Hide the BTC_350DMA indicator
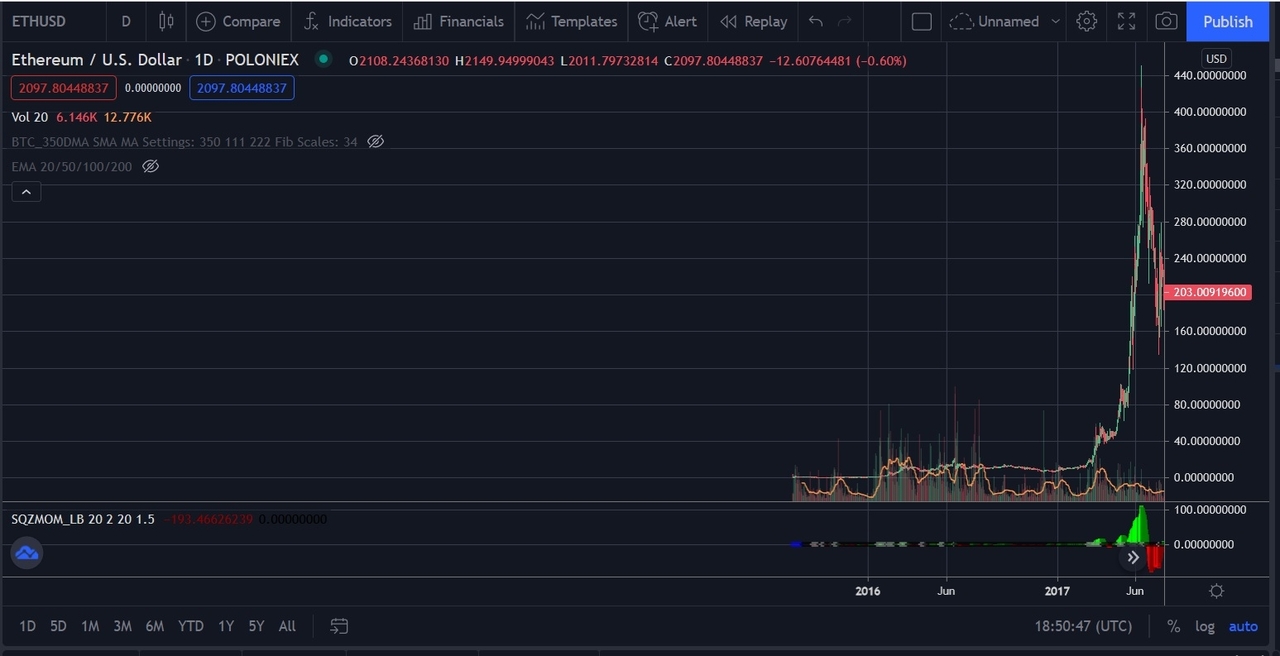Image resolution: width=1280 pixels, height=656 pixels. pos(375,141)
